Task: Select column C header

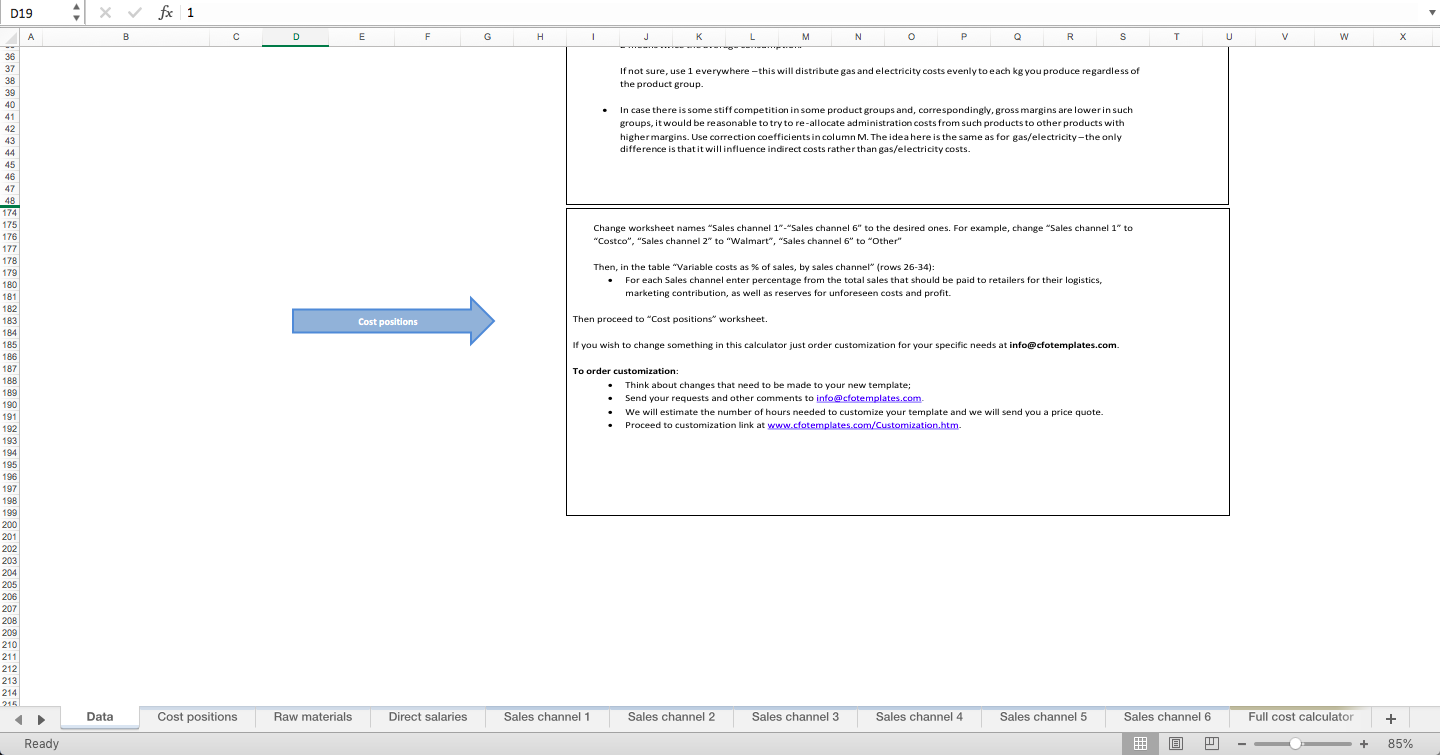Action: pos(236,37)
